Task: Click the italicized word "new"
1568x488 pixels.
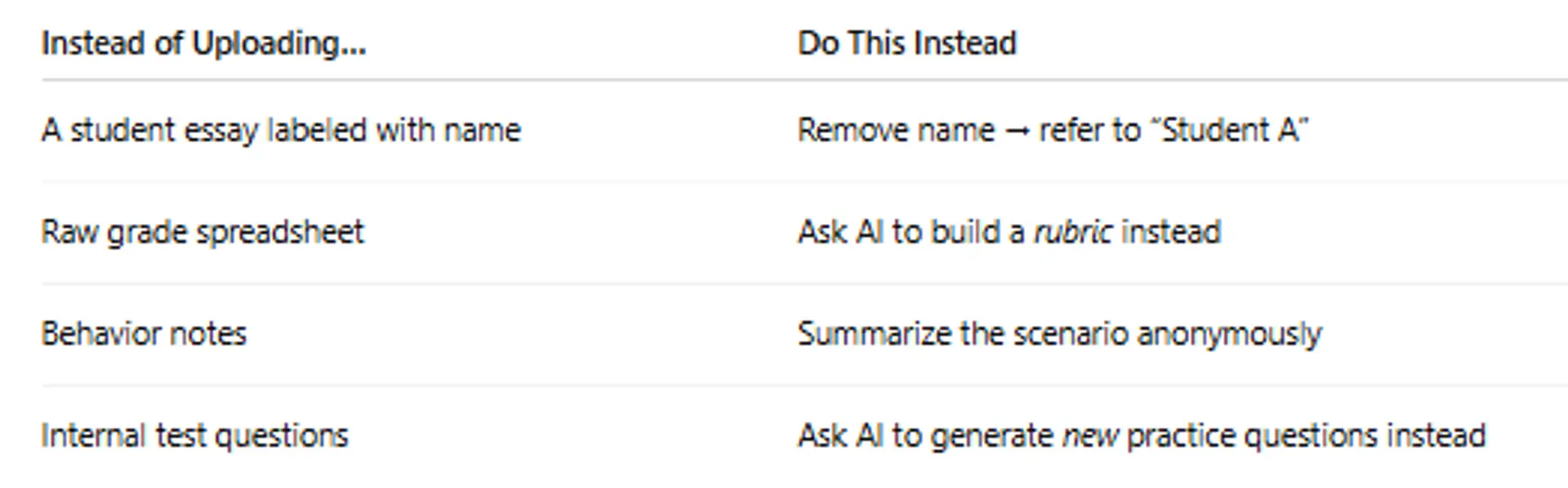Action: coord(1089,436)
